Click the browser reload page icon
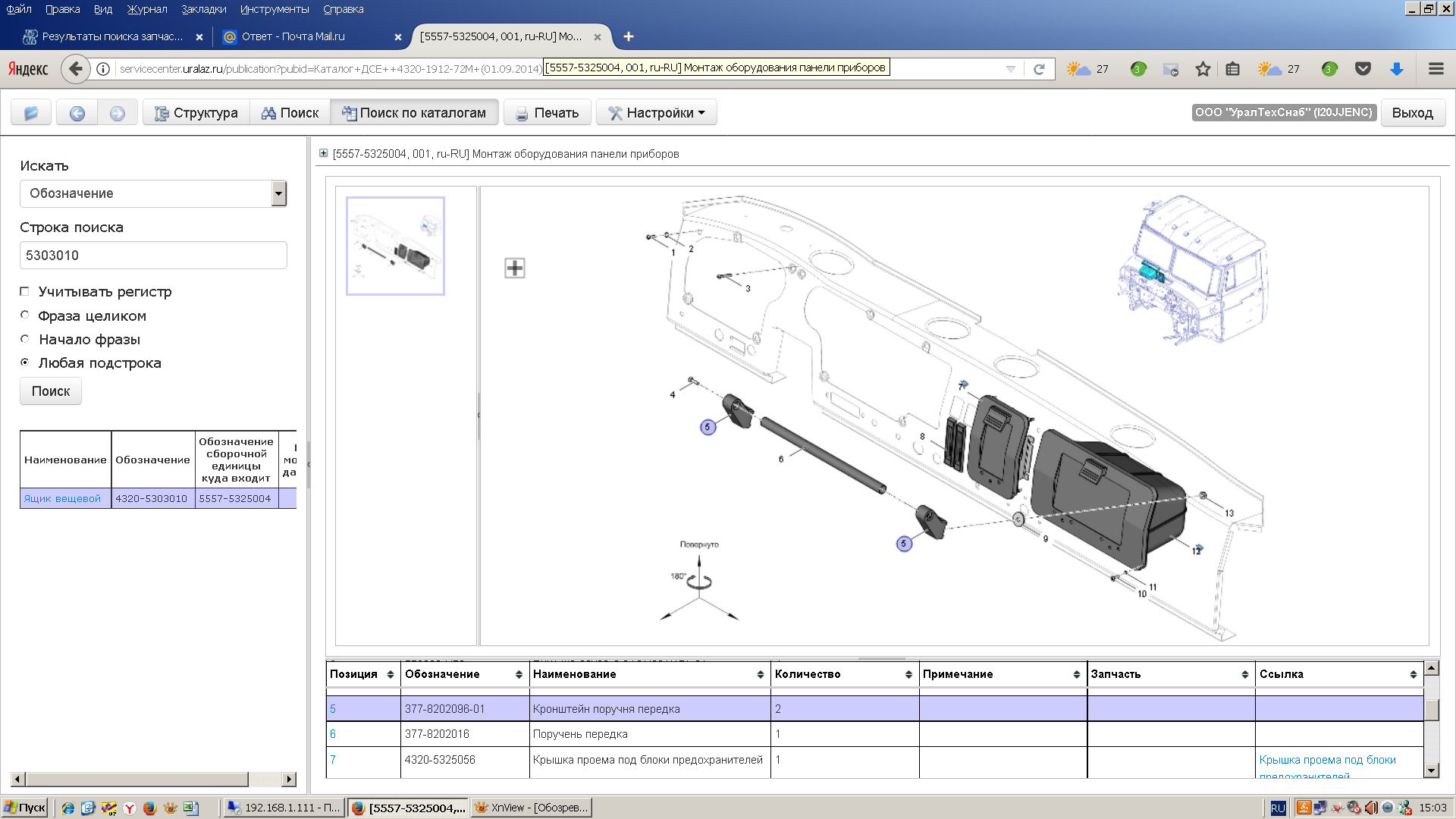Screen dimensions: 1456x819 pyautogui.click(x=1039, y=69)
